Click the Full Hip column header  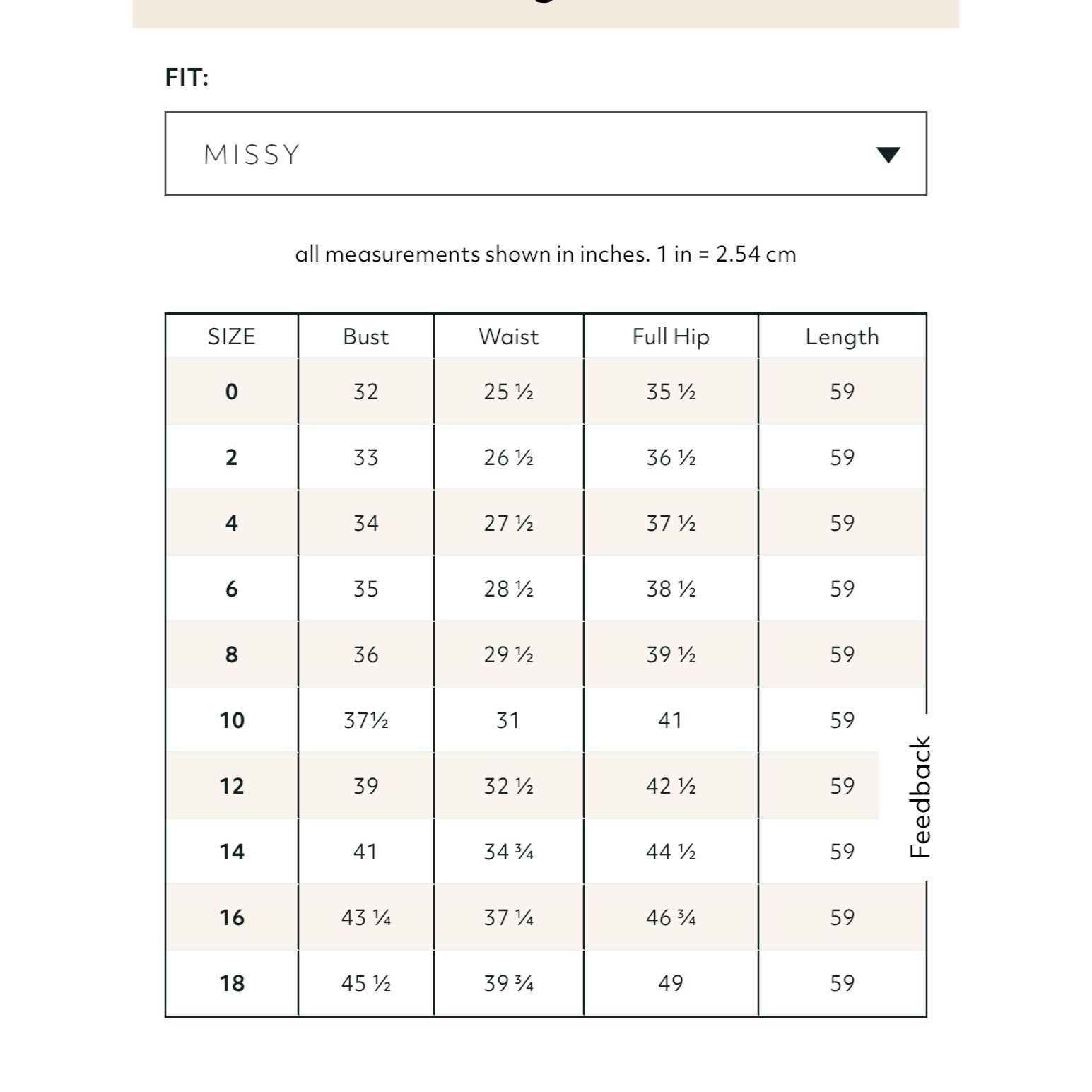click(x=671, y=337)
